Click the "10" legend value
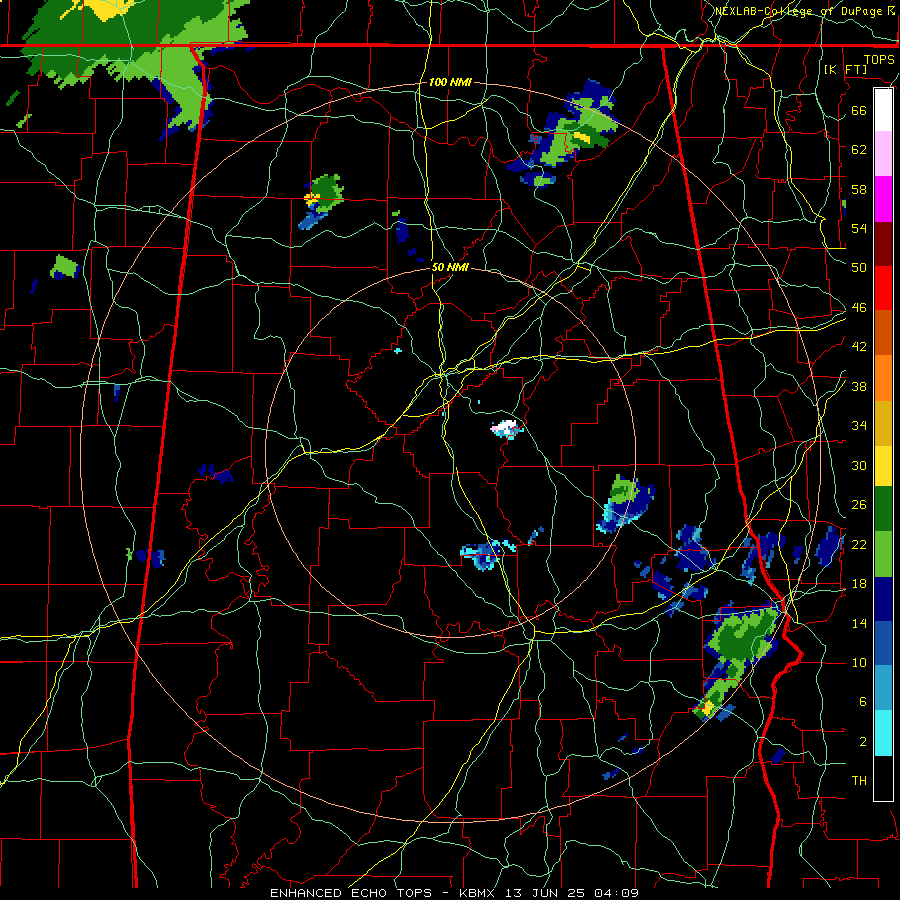This screenshot has height=900, width=900. coord(859,662)
